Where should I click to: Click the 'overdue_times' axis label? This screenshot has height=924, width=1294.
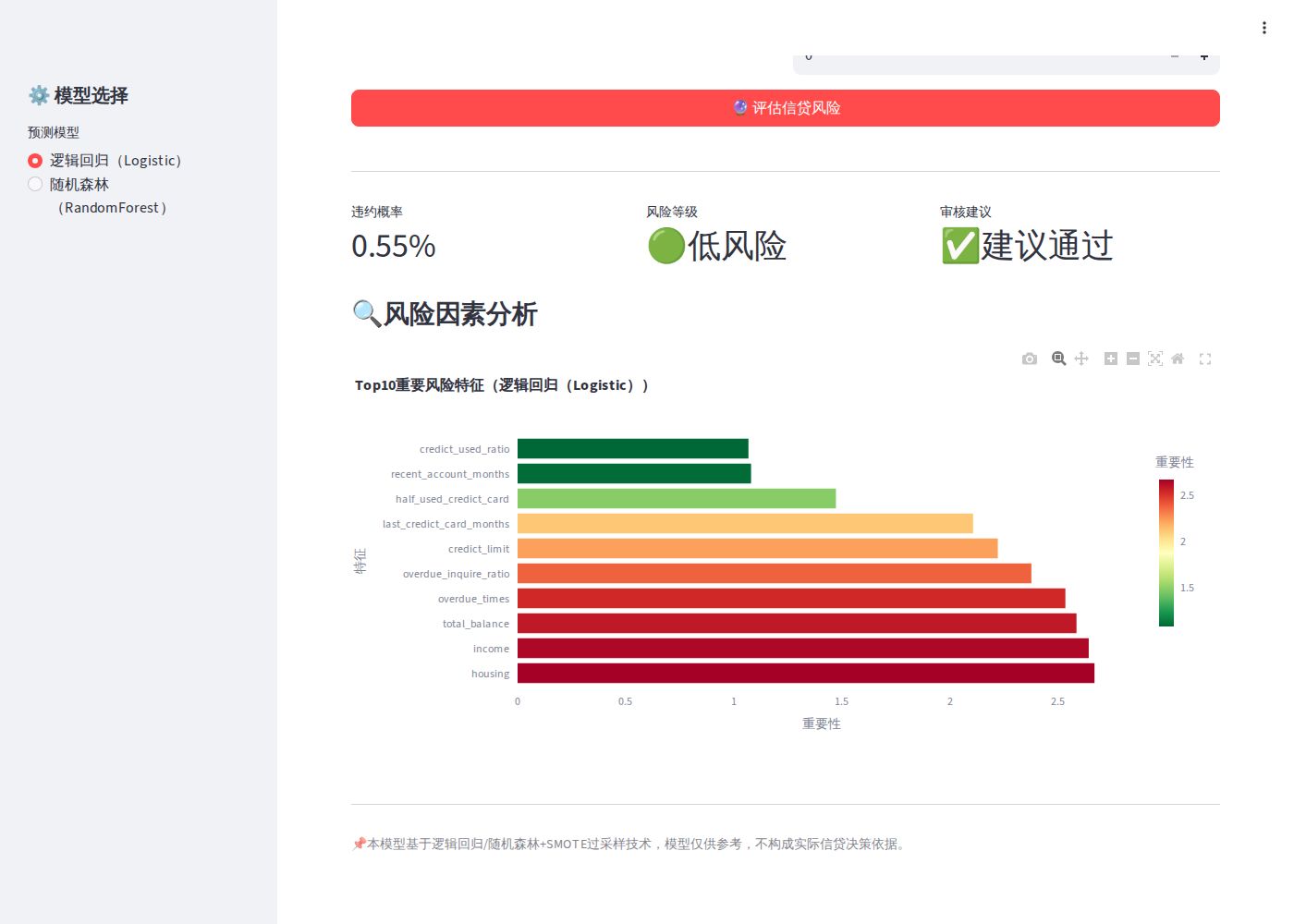pyautogui.click(x=473, y=599)
